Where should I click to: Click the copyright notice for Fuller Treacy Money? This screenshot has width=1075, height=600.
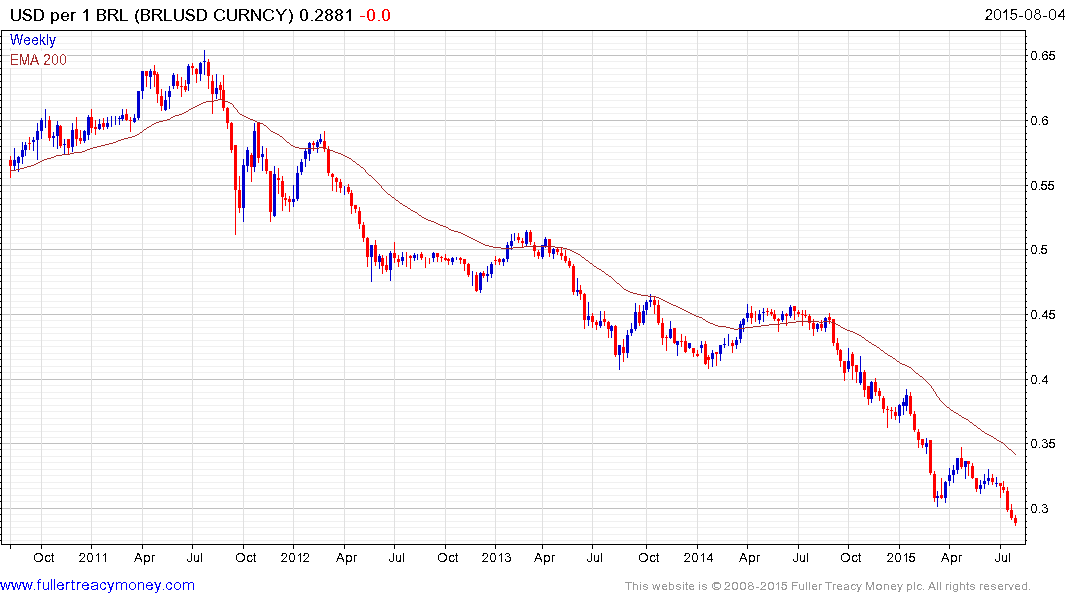click(x=827, y=586)
